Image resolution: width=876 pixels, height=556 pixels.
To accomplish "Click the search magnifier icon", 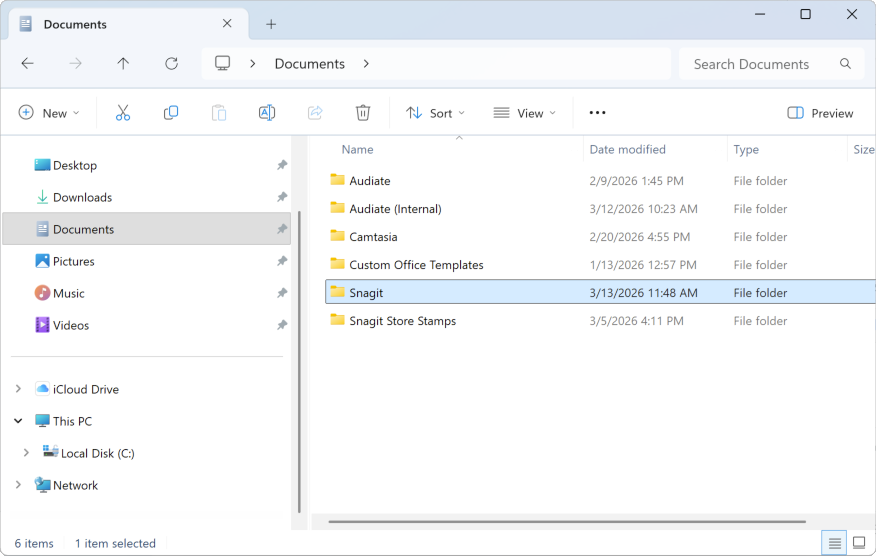I will click(845, 64).
